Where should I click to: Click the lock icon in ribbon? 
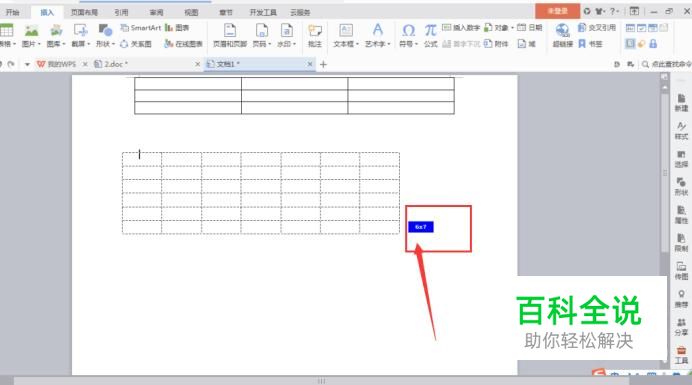pos(653,43)
